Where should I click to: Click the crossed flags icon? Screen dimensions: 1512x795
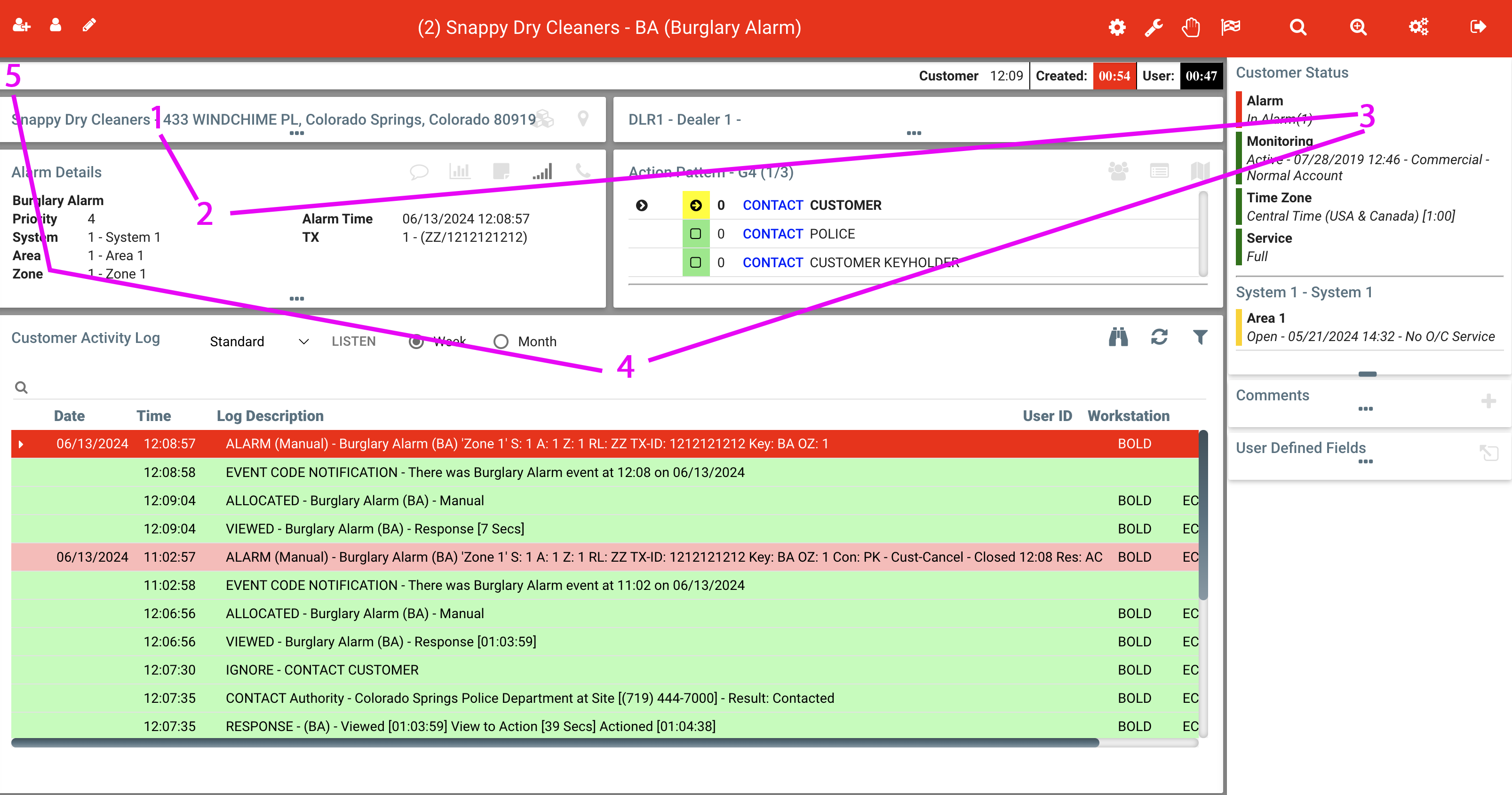(1230, 27)
